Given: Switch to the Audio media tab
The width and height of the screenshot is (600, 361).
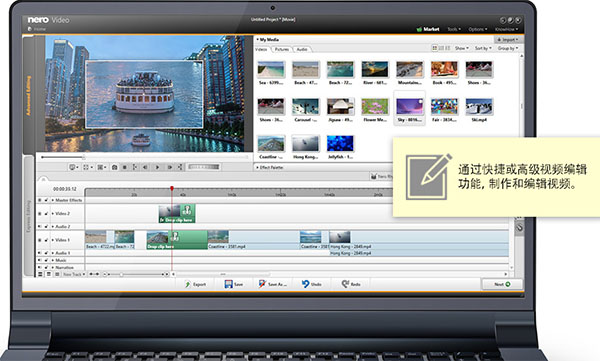Looking at the screenshot, I should click(302, 49).
